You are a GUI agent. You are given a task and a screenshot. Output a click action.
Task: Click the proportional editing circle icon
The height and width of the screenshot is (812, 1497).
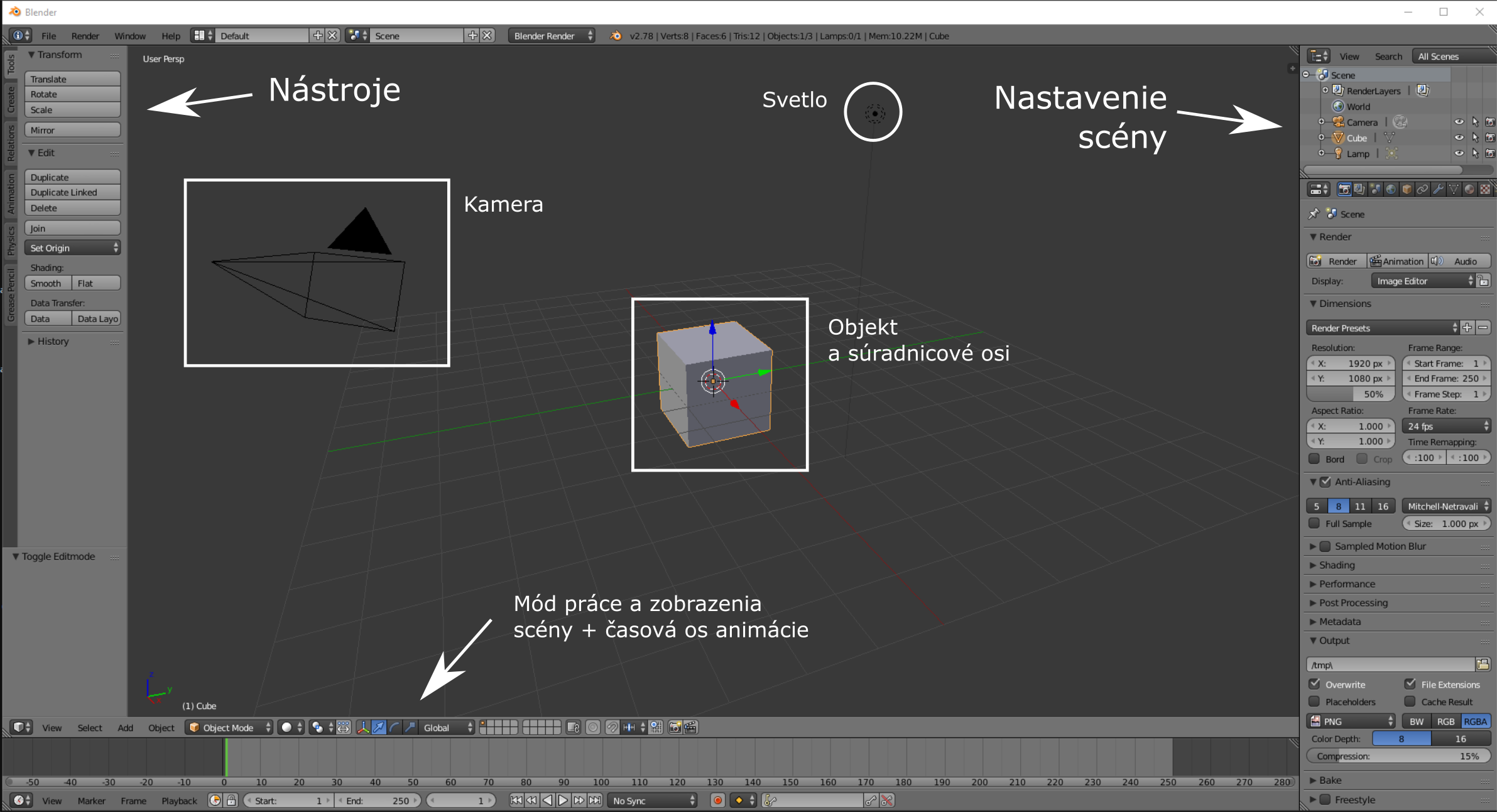coord(592,727)
